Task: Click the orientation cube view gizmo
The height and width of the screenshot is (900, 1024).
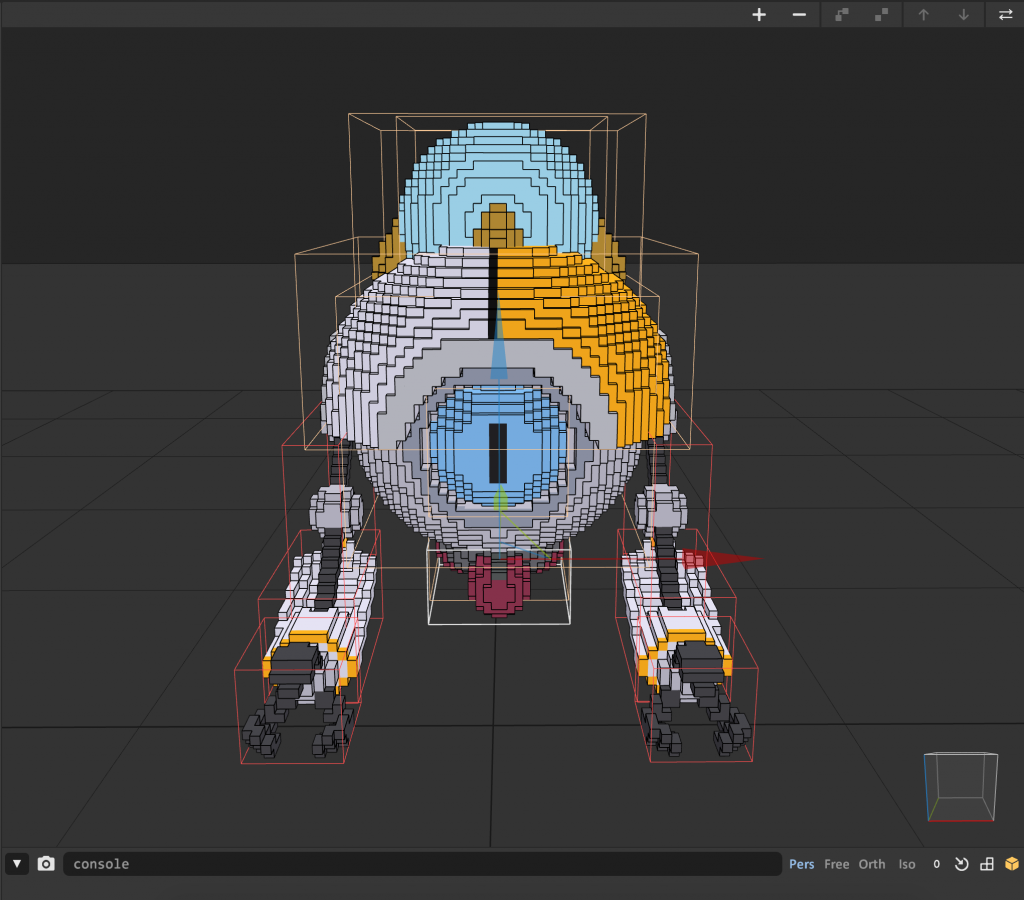Action: click(960, 787)
